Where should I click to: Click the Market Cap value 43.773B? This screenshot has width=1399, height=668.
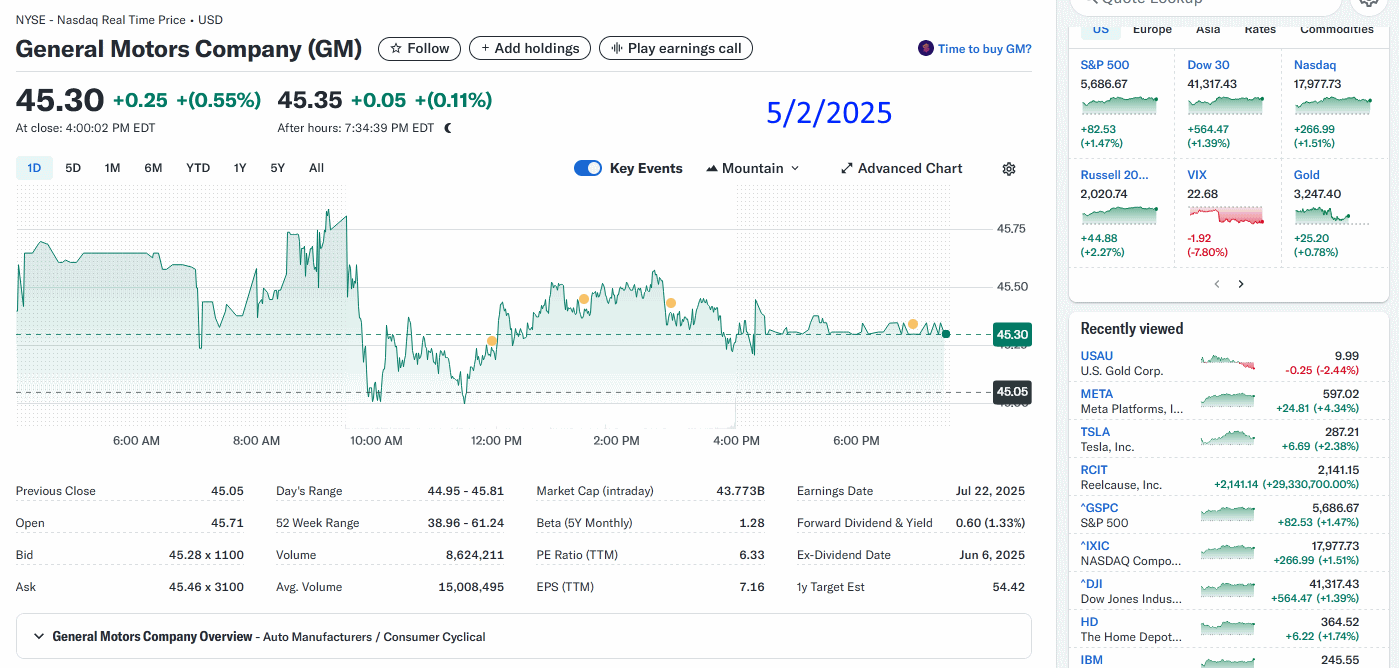click(x=740, y=491)
